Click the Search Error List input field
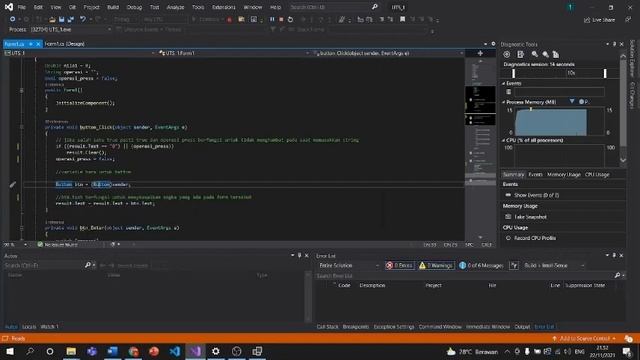The image size is (640, 360). click(x=464, y=276)
